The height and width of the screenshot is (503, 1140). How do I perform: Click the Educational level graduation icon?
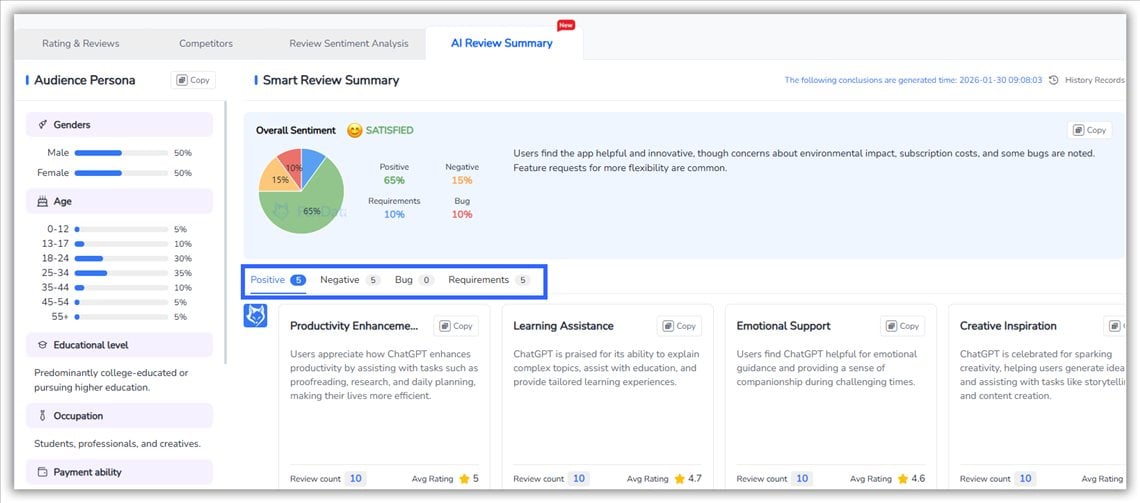click(42, 345)
